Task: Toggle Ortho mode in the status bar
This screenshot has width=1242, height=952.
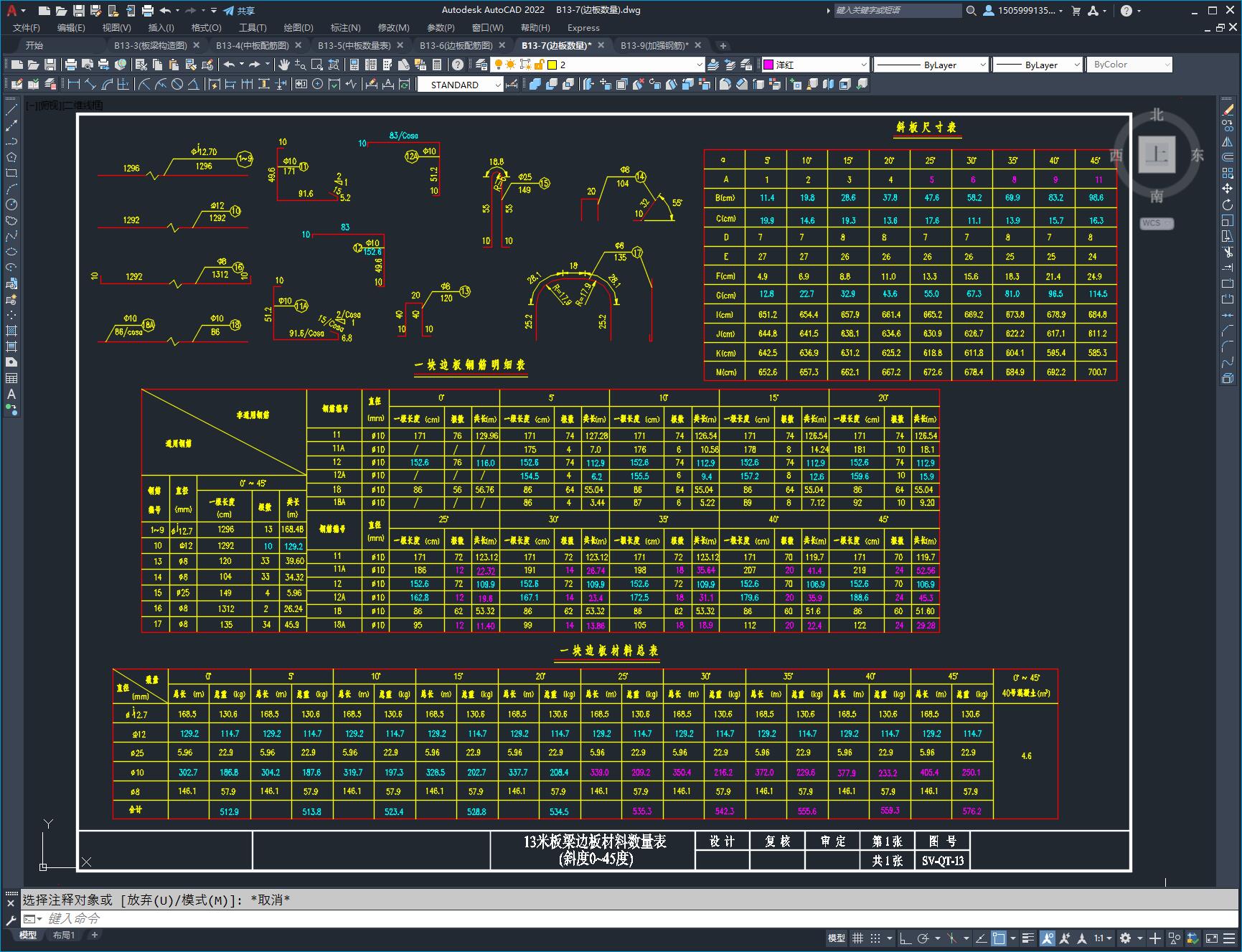Action: (905, 938)
